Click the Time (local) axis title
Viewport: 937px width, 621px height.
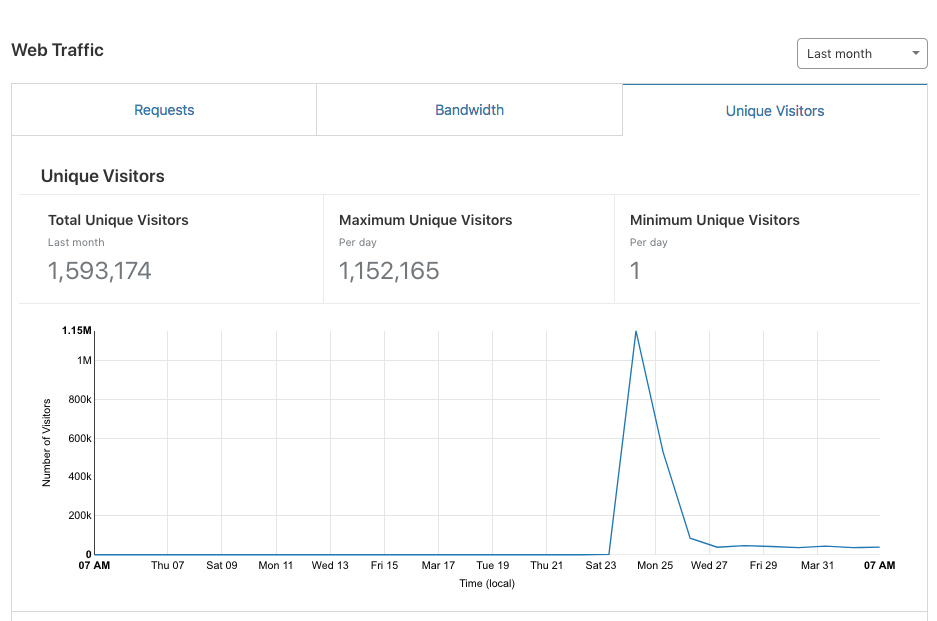[487, 583]
